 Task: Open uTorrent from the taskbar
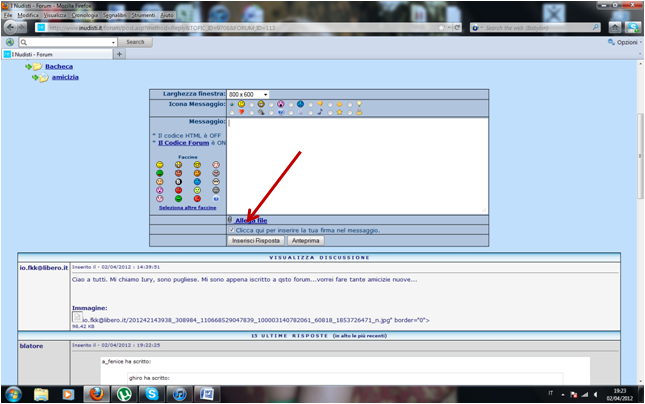(124, 394)
